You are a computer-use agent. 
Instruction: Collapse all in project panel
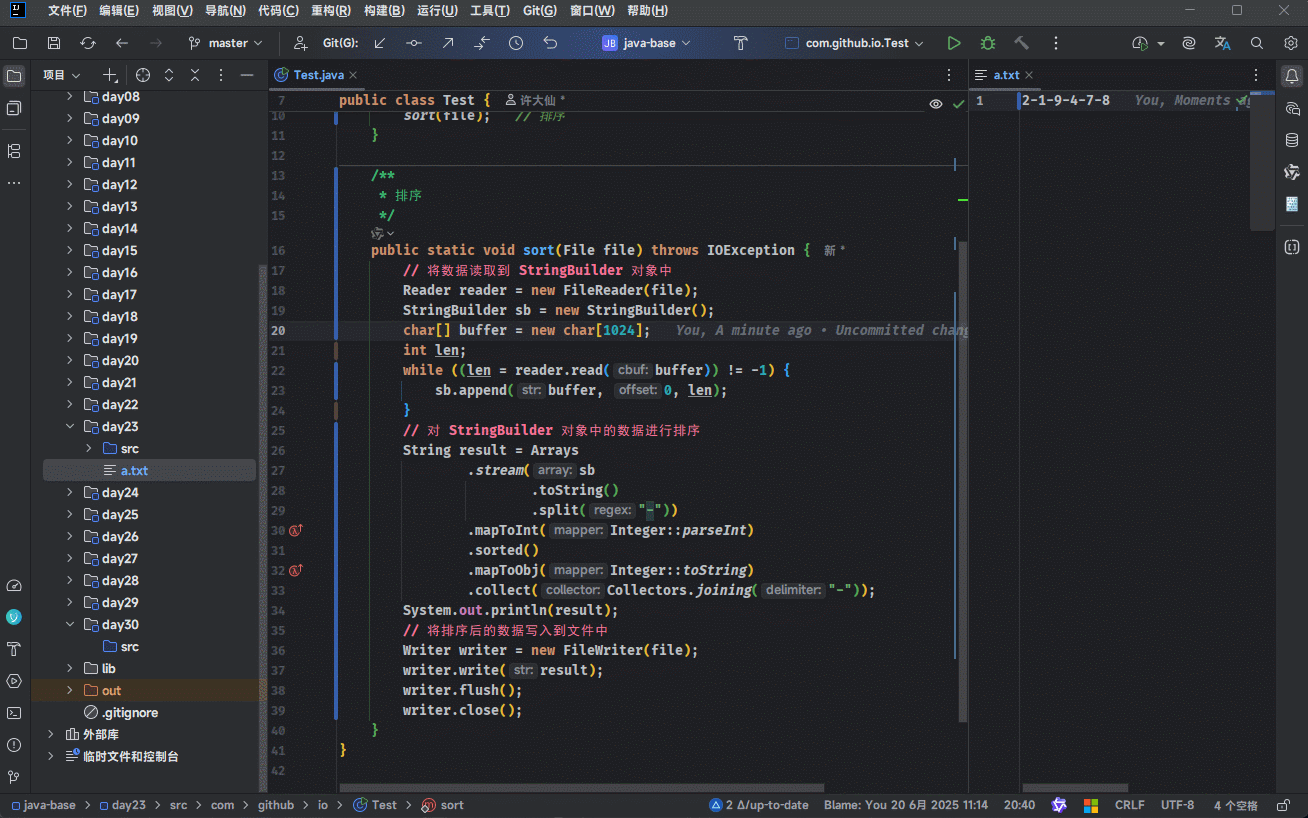click(195, 75)
